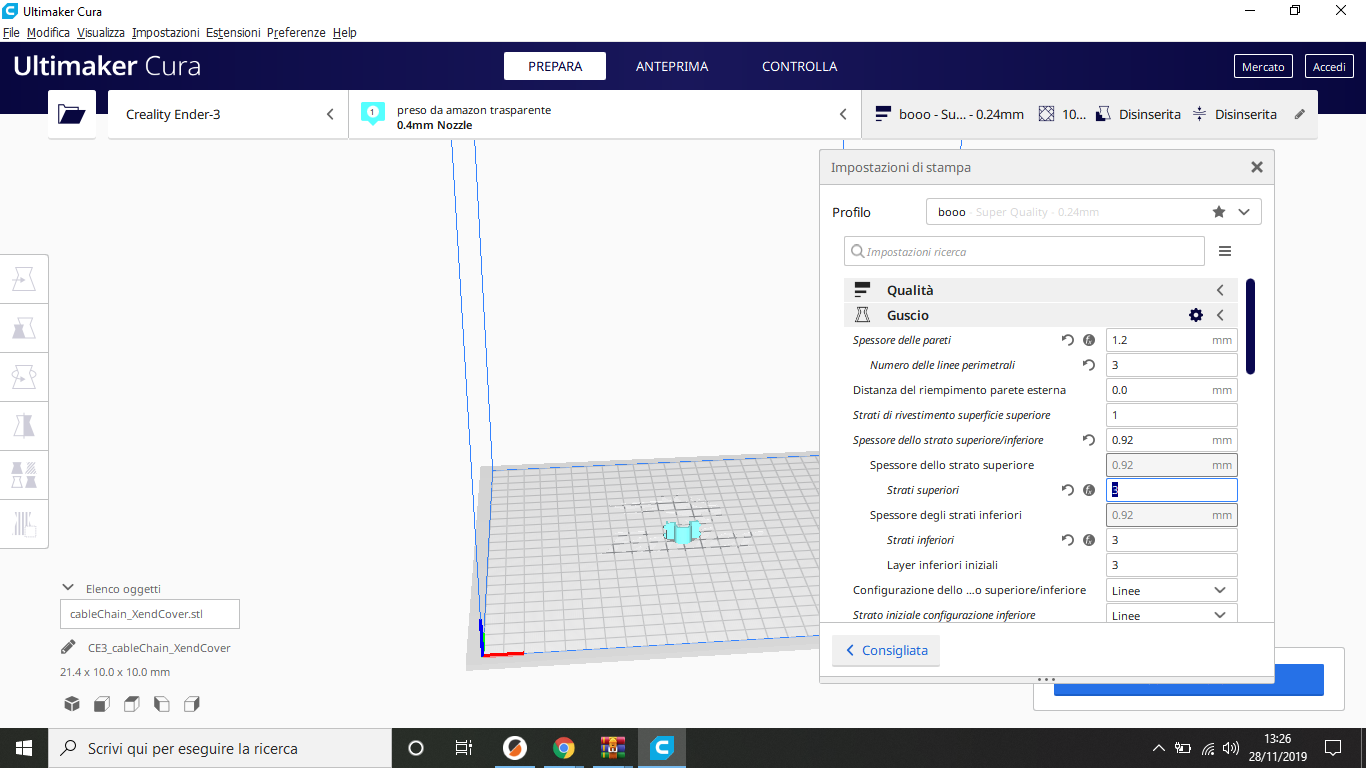Switch to the ANTEPRIMA stage
Image resolution: width=1366 pixels, height=768 pixels.
click(672, 66)
